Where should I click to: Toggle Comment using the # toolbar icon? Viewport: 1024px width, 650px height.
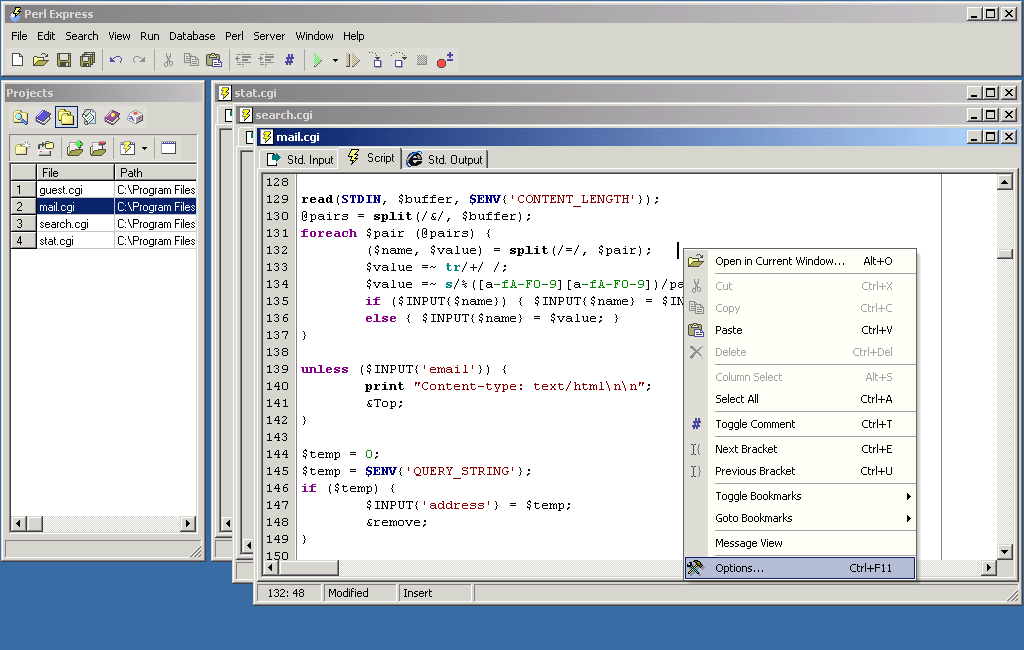[289, 60]
